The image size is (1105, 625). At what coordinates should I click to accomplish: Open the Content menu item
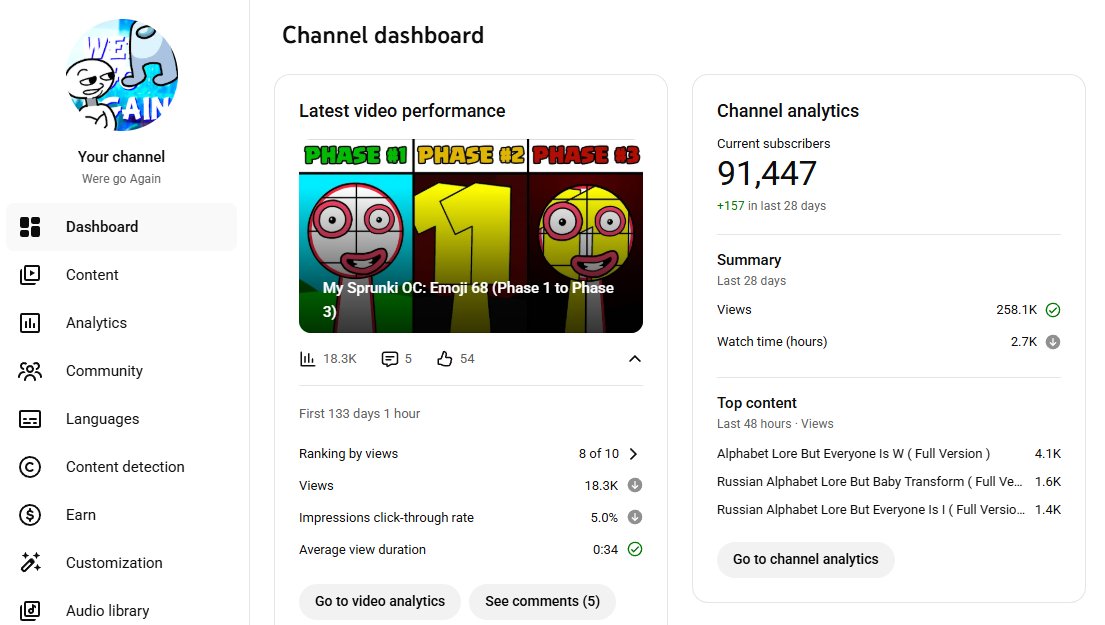[121, 275]
